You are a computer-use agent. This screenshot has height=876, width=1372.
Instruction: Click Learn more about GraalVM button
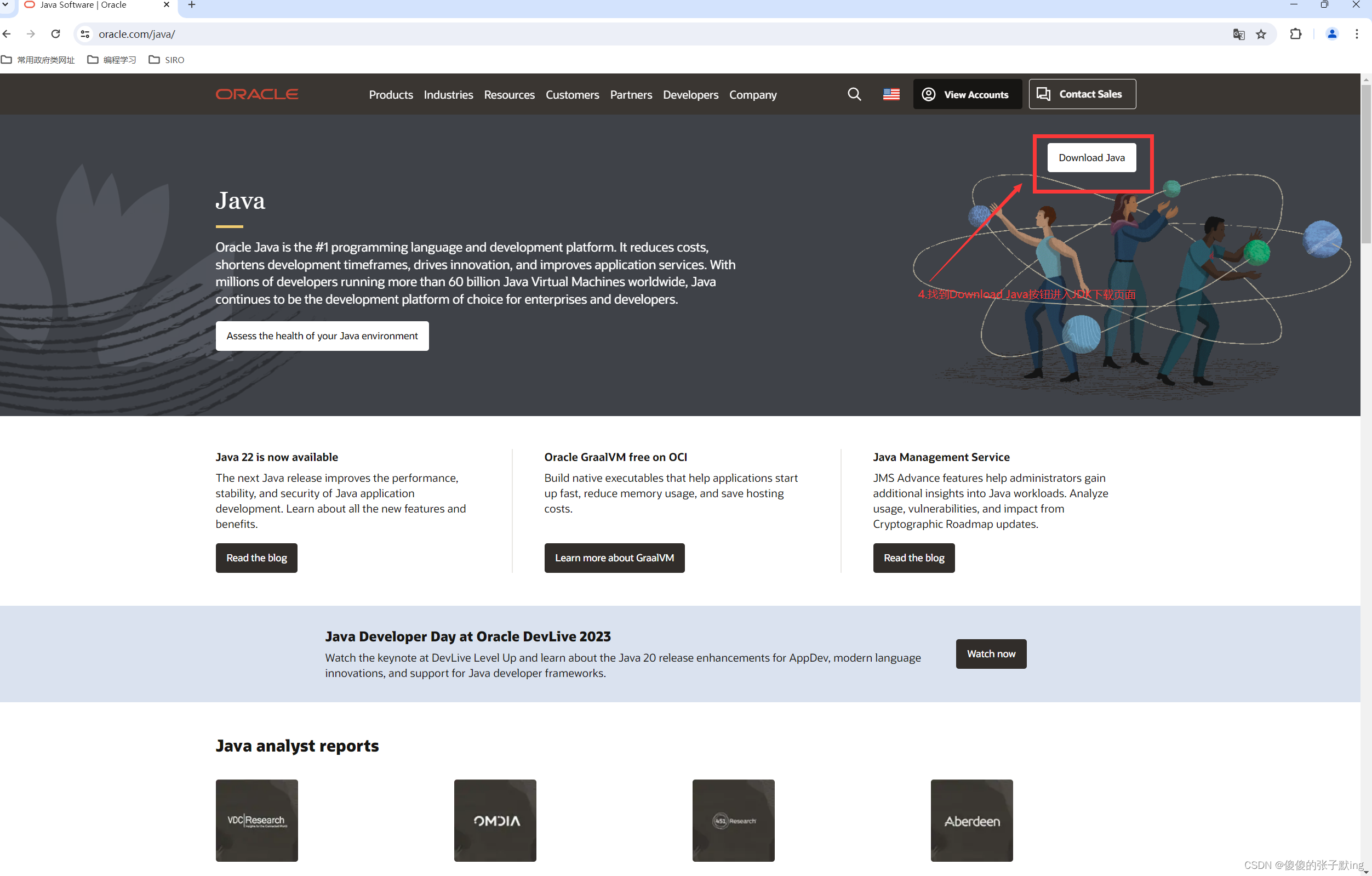coord(614,558)
